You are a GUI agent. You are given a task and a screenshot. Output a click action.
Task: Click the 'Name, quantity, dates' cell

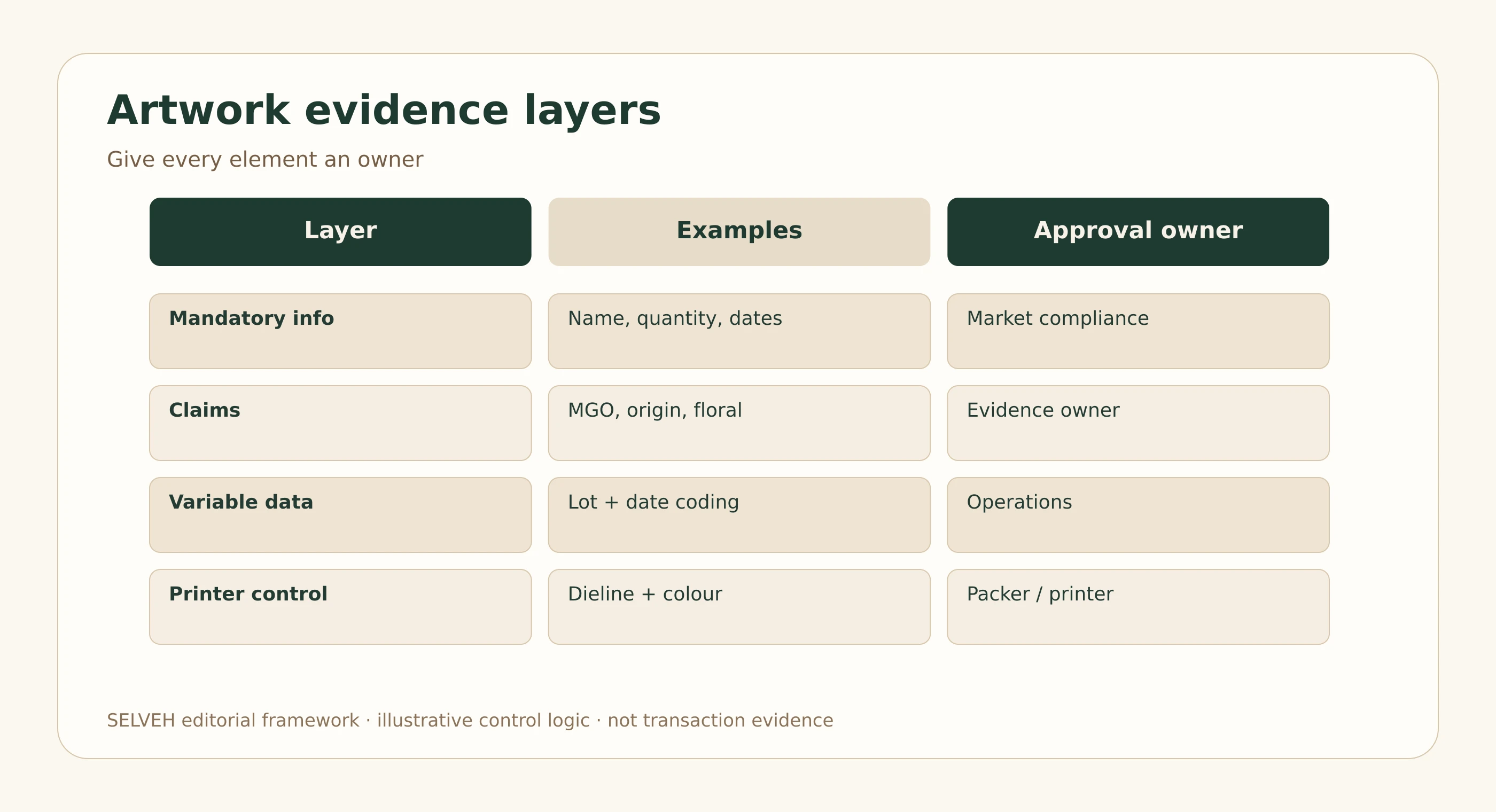pos(739,331)
